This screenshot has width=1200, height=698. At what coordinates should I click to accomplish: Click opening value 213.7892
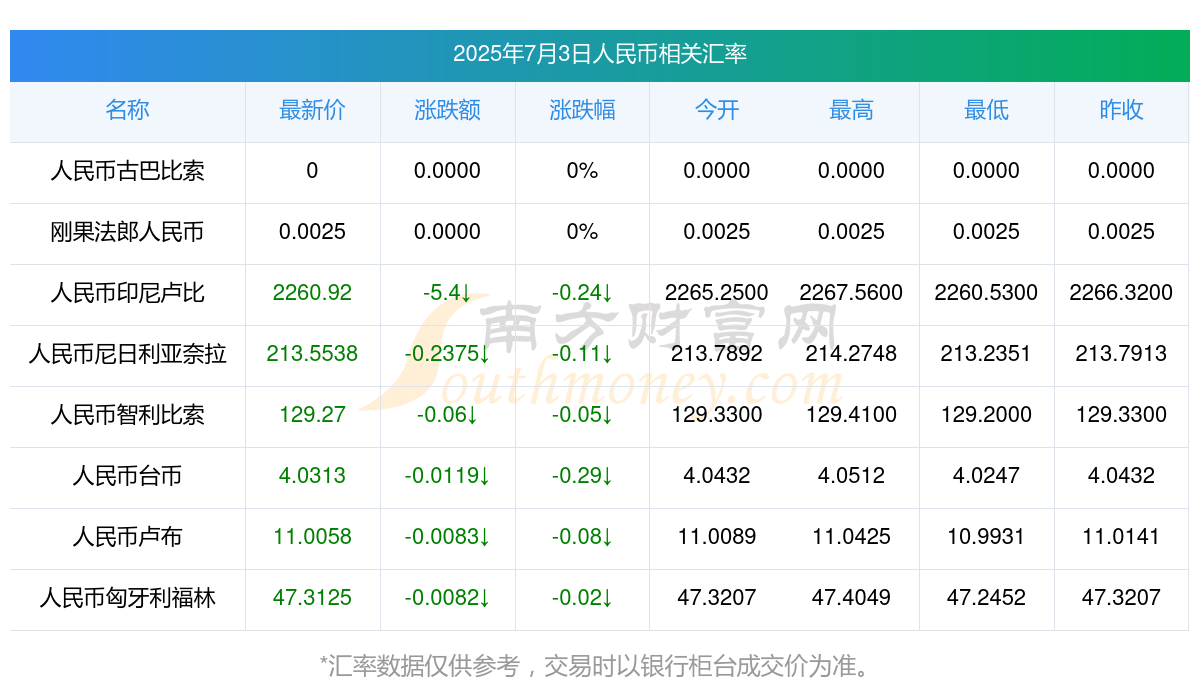click(717, 354)
